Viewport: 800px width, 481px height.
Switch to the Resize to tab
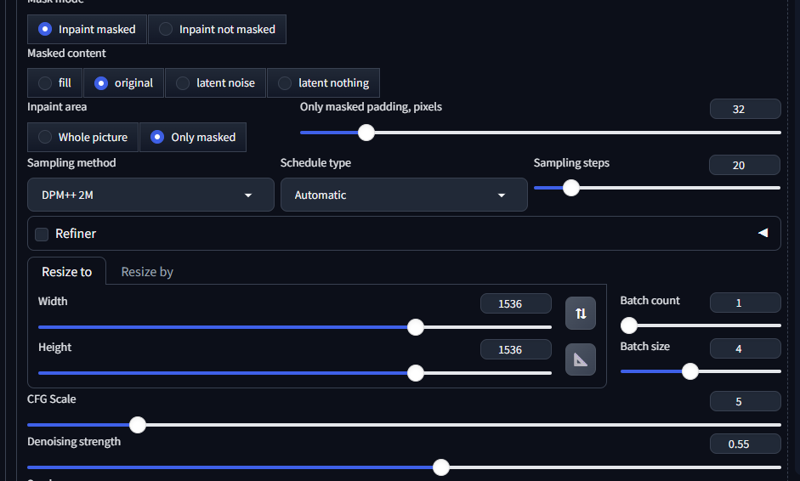67,271
